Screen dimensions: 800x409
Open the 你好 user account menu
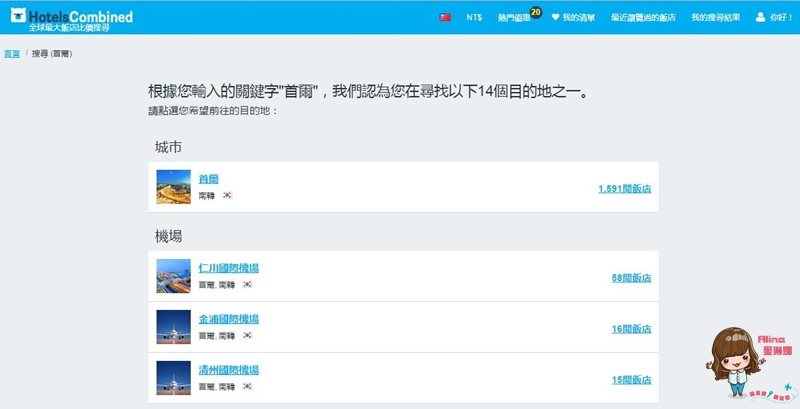[x=773, y=17]
